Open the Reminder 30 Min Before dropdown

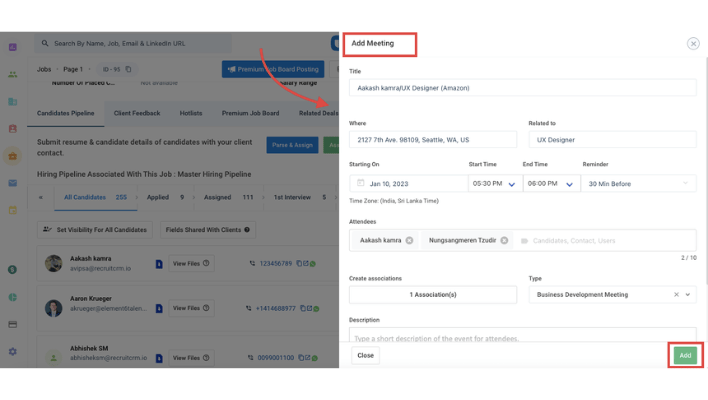(638, 183)
